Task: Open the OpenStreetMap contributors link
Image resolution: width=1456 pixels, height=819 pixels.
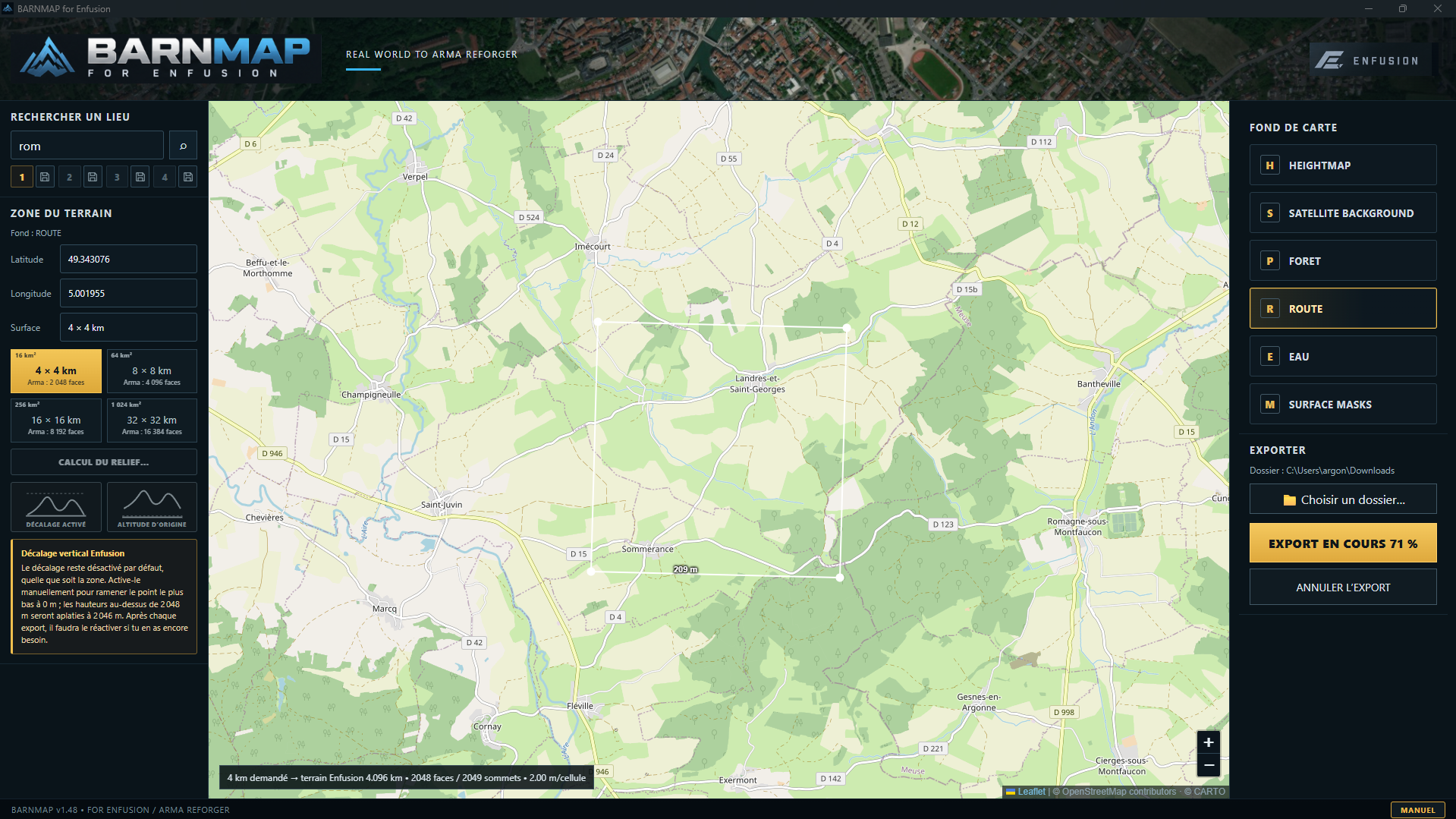Action: coord(1119,792)
